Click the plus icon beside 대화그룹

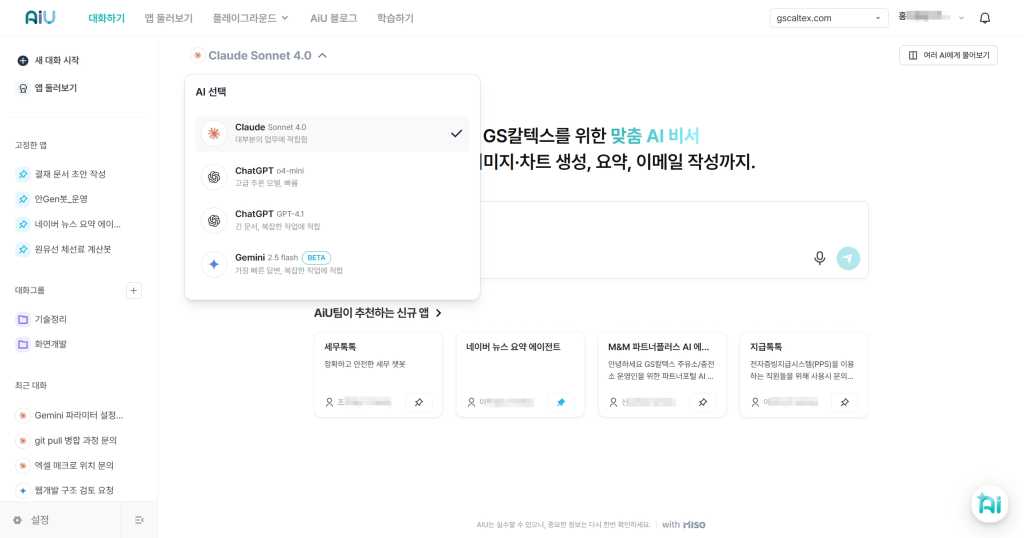click(134, 291)
